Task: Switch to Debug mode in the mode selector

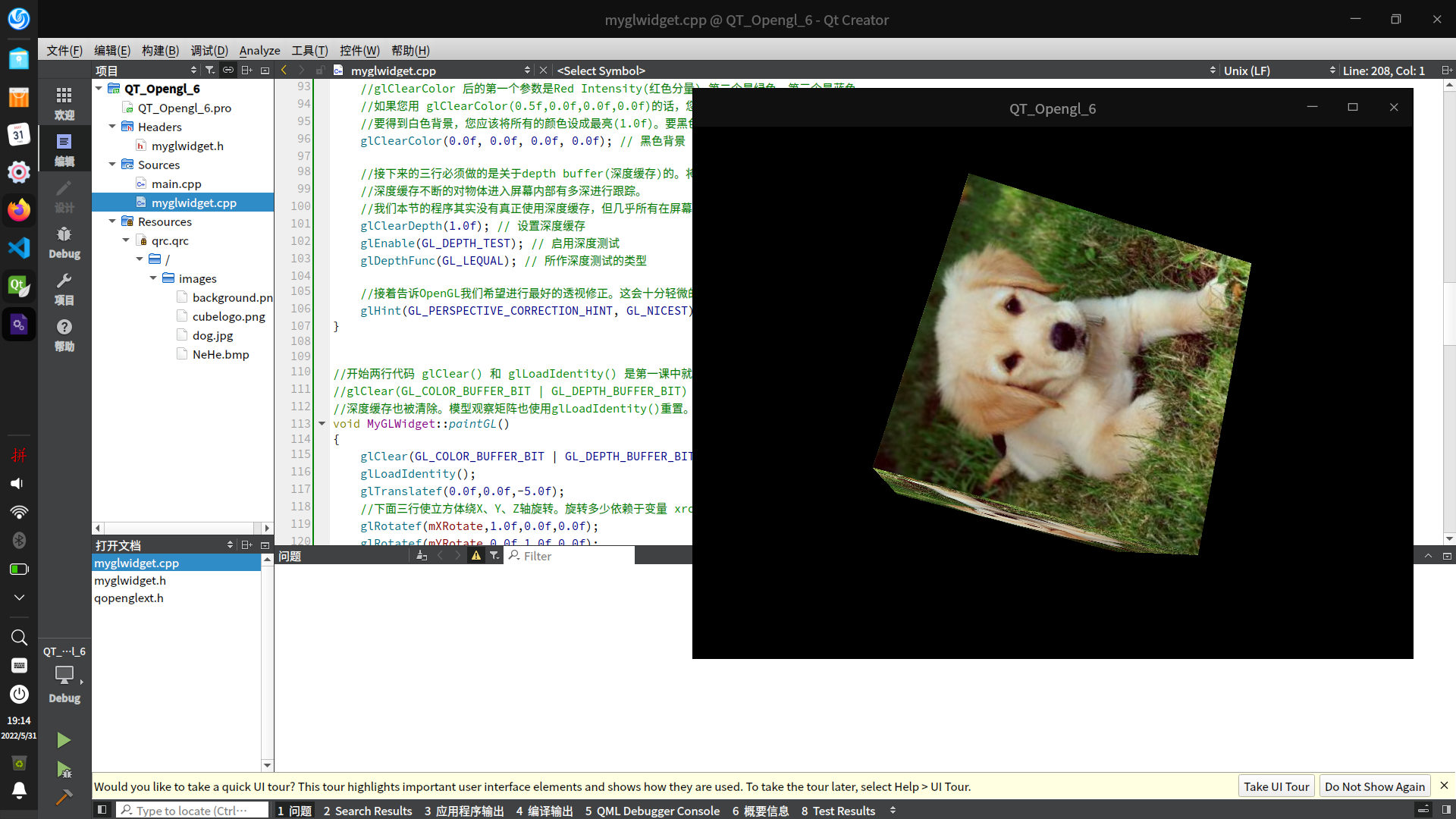Action: coord(64,243)
